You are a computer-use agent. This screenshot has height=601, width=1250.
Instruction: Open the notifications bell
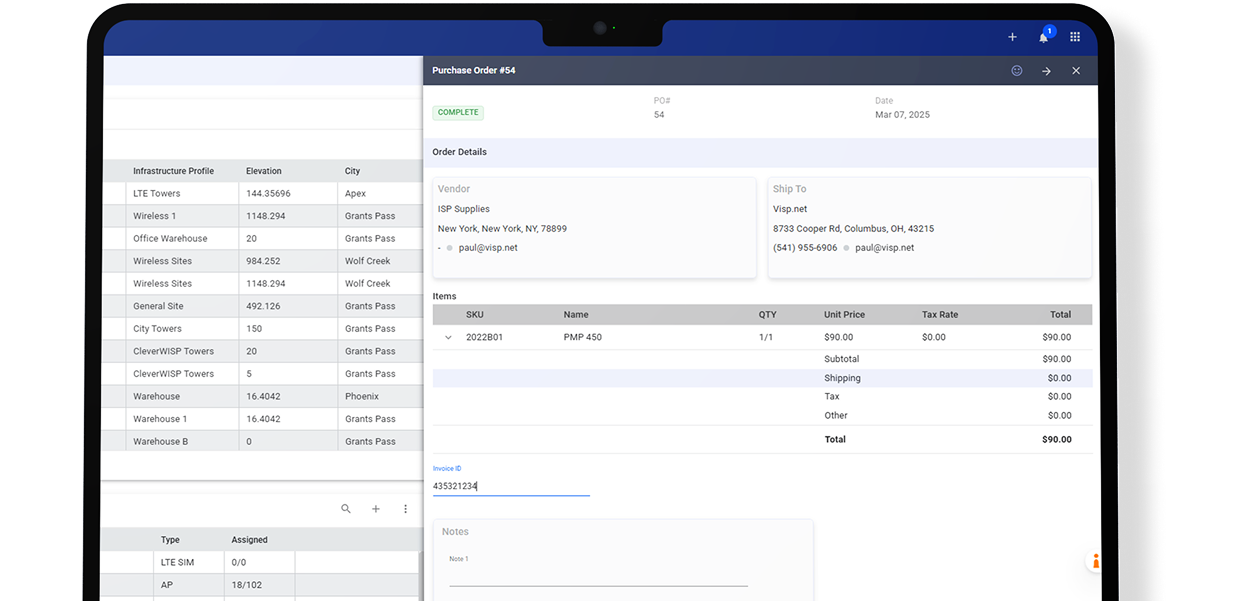click(x=1043, y=37)
